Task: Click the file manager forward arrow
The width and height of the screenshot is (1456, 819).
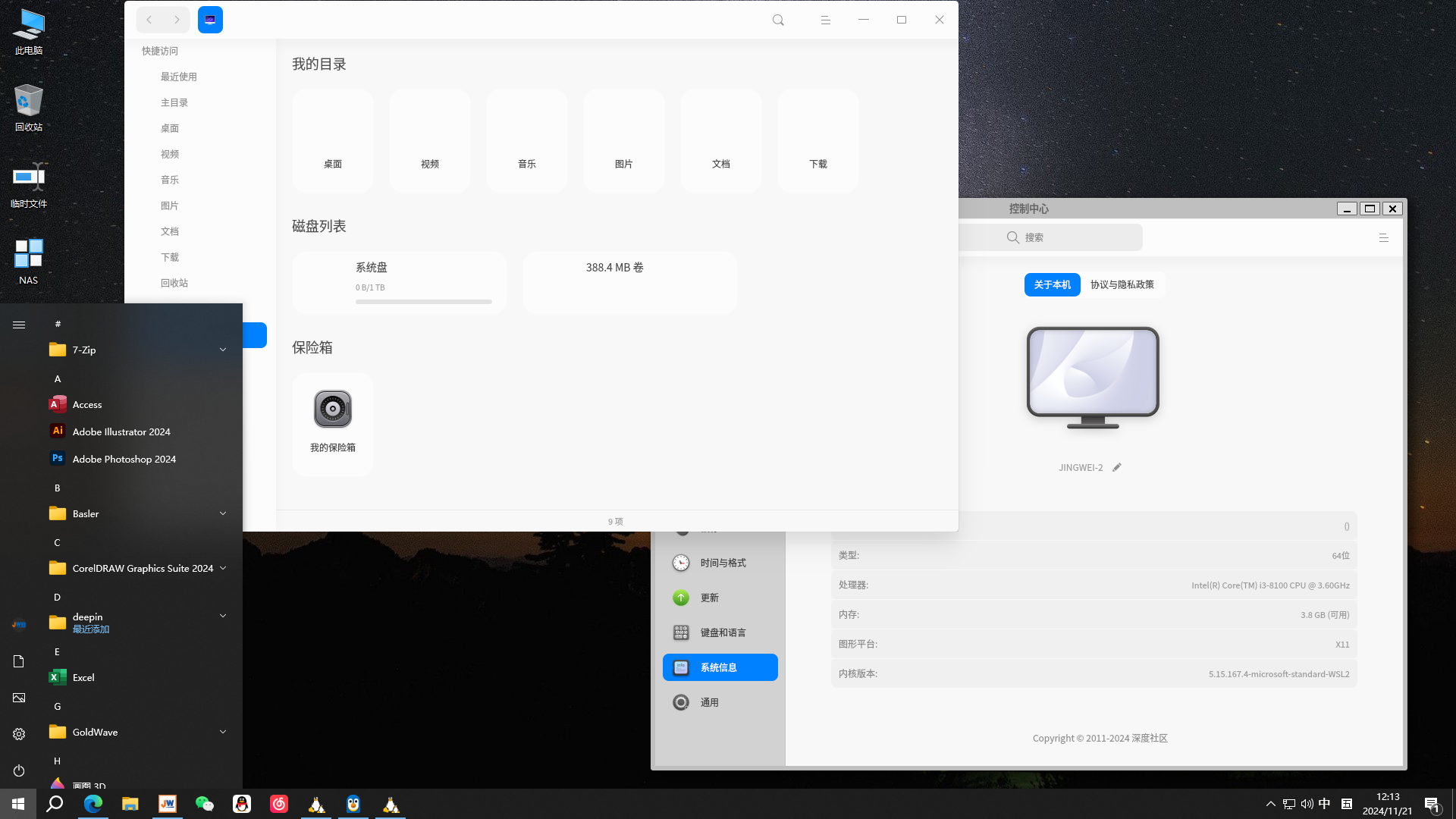Action: pyautogui.click(x=177, y=20)
